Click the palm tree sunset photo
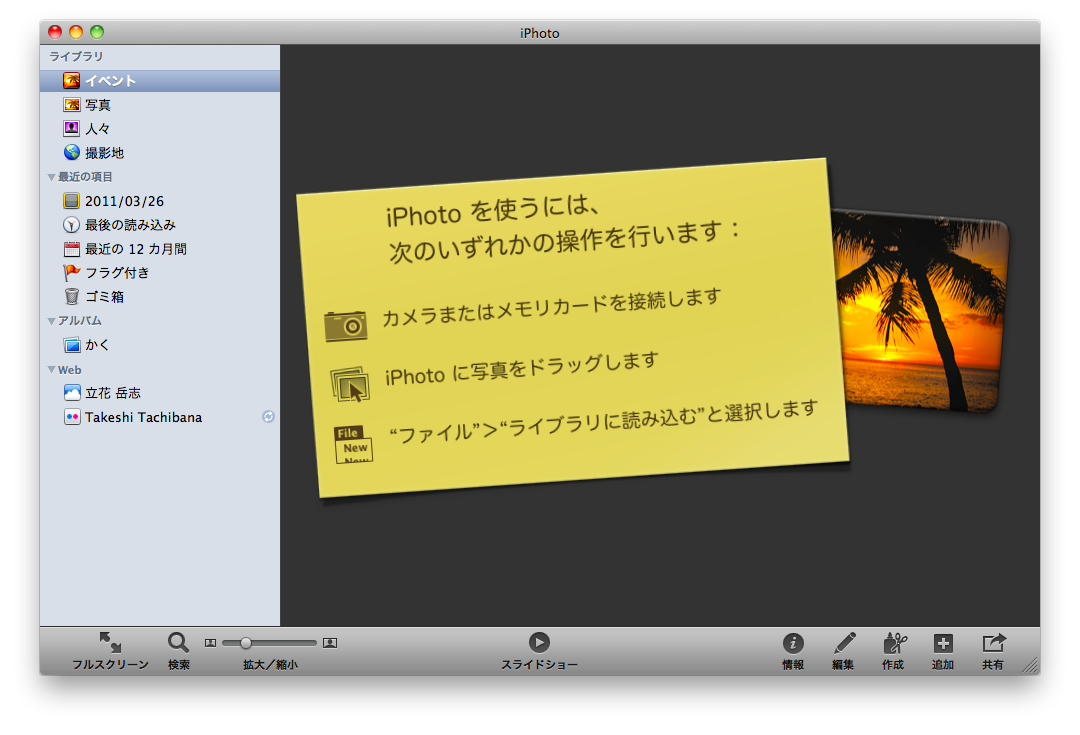The image size is (1080, 735). click(x=920, y=310)
